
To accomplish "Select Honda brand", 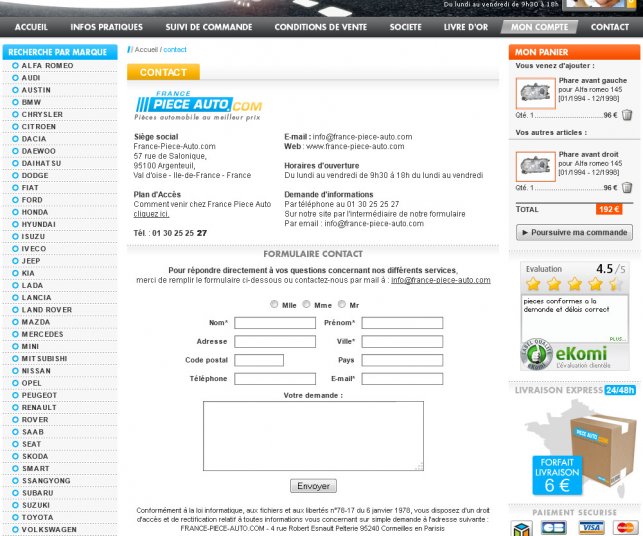I will (x=34, y=212).
